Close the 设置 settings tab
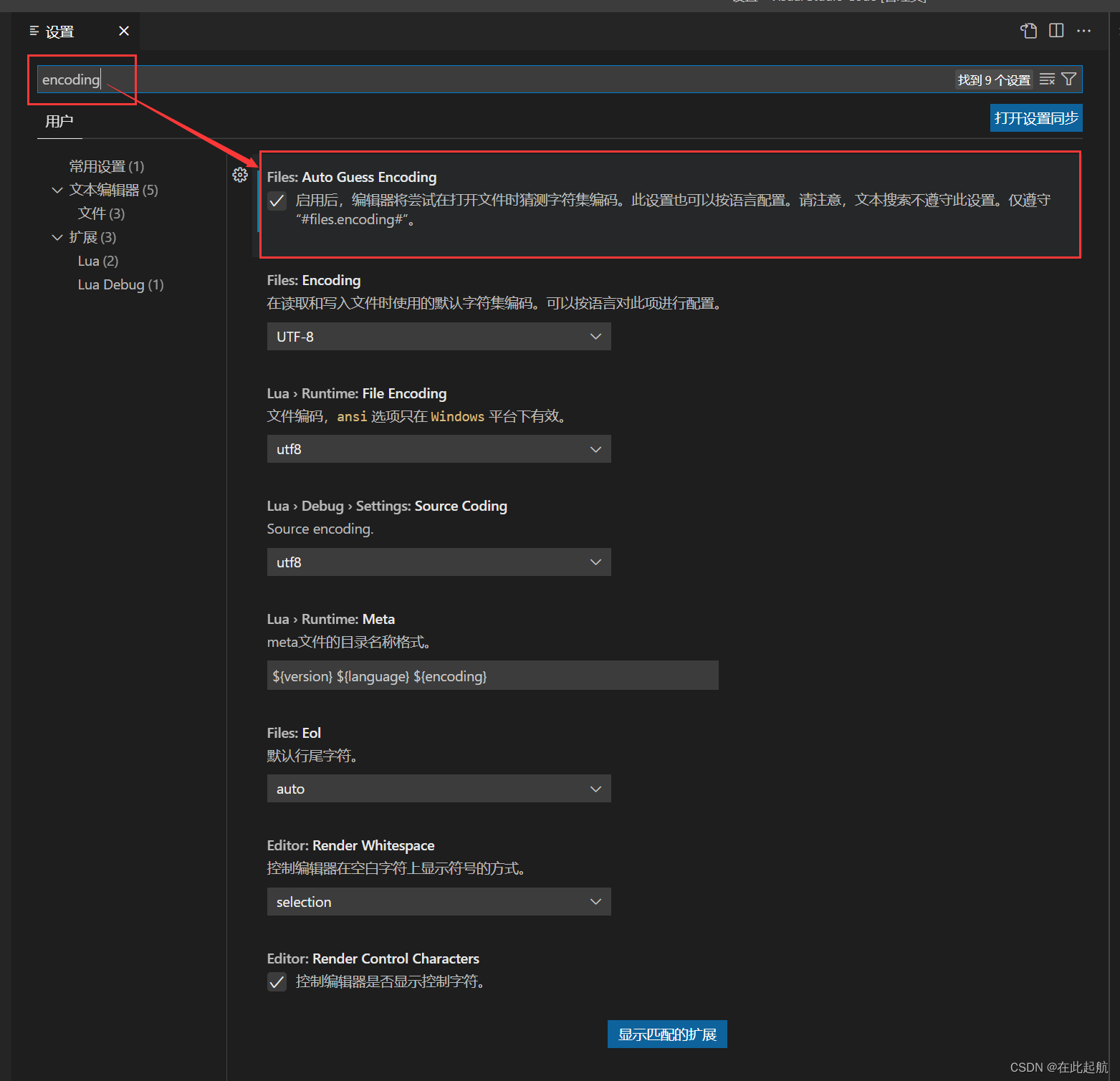 tap(124, 31)
